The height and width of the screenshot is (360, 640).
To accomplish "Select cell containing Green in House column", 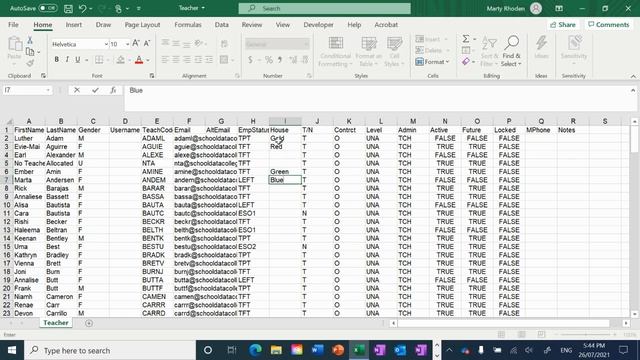I will coord(285,171).
